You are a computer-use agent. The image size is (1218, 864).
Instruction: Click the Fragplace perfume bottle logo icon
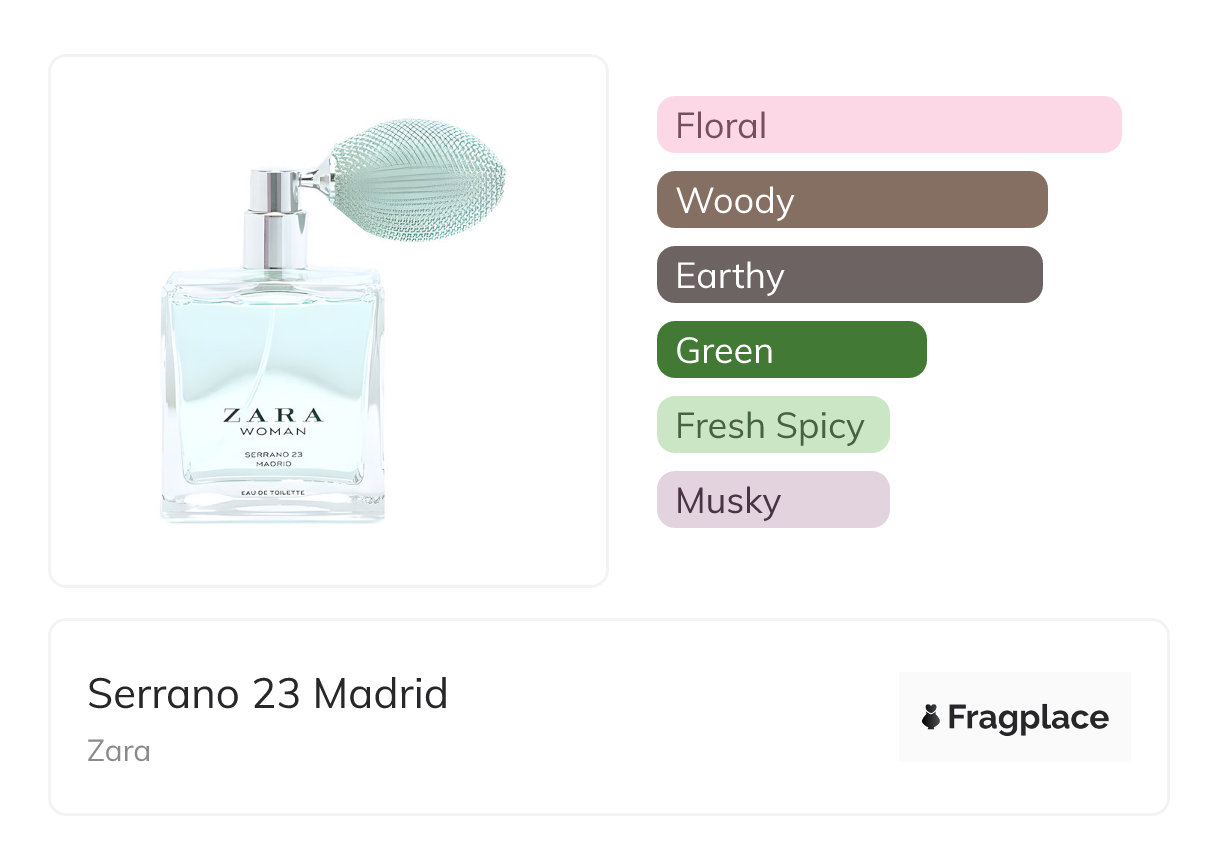(x=931, y=717)
